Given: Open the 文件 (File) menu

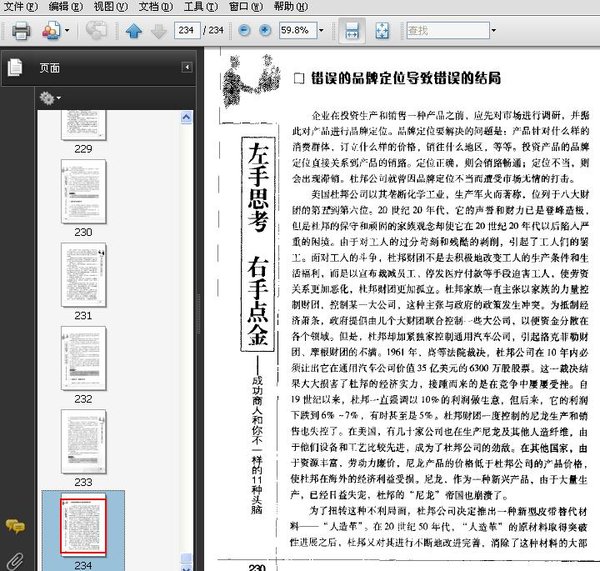Looking at the screenshot, I should point(21,7).
